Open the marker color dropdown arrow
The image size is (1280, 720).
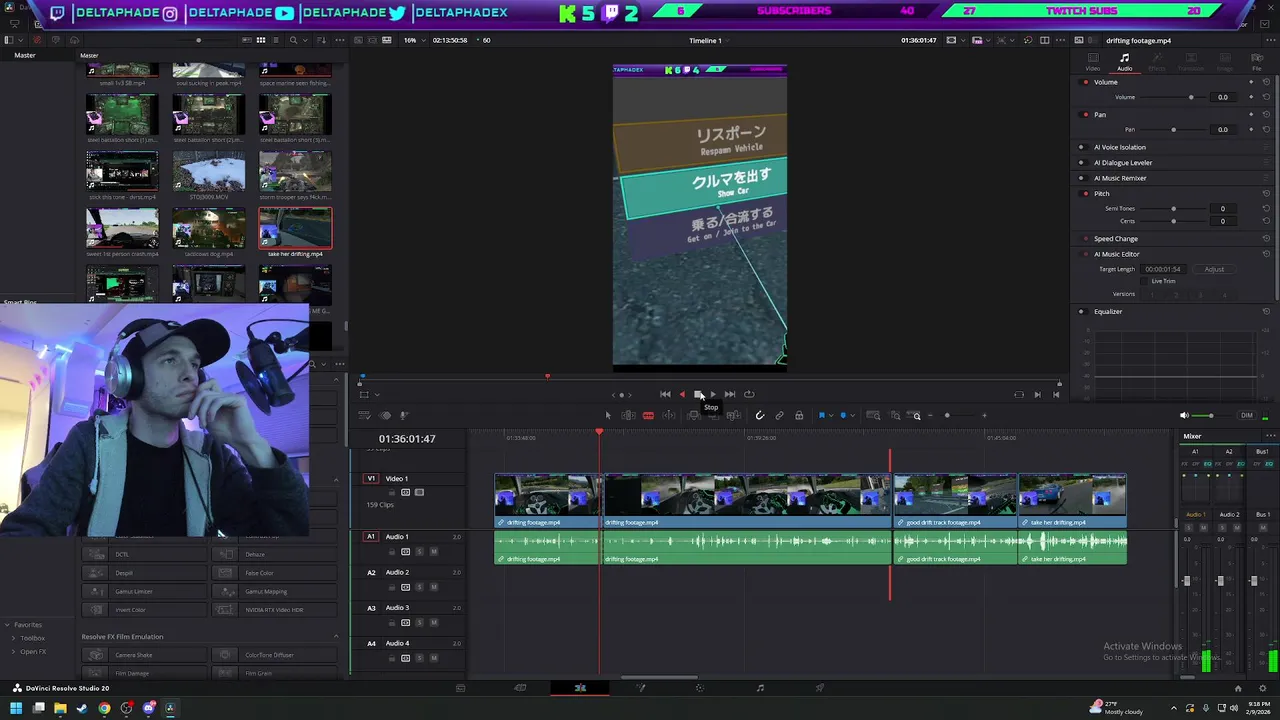coord(852,416)
